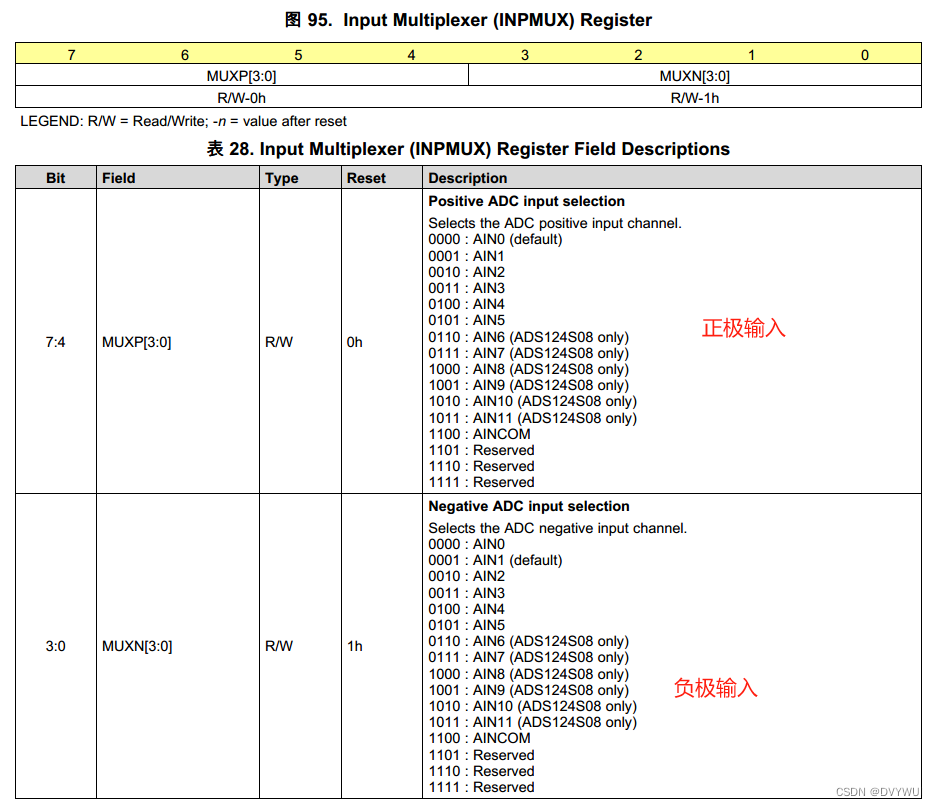Click 'Selects the ADC positive input channel.'
Viewport: 938px width, 806px height.
coord(555,223)
